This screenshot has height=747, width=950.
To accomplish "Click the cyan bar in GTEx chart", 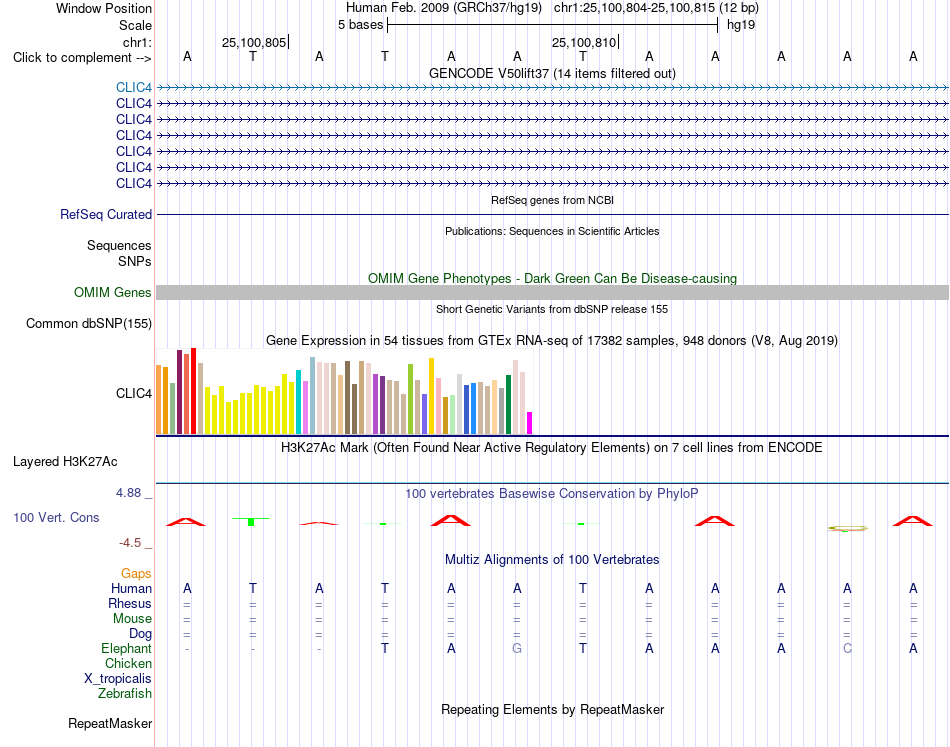I will tap(298, 402).
